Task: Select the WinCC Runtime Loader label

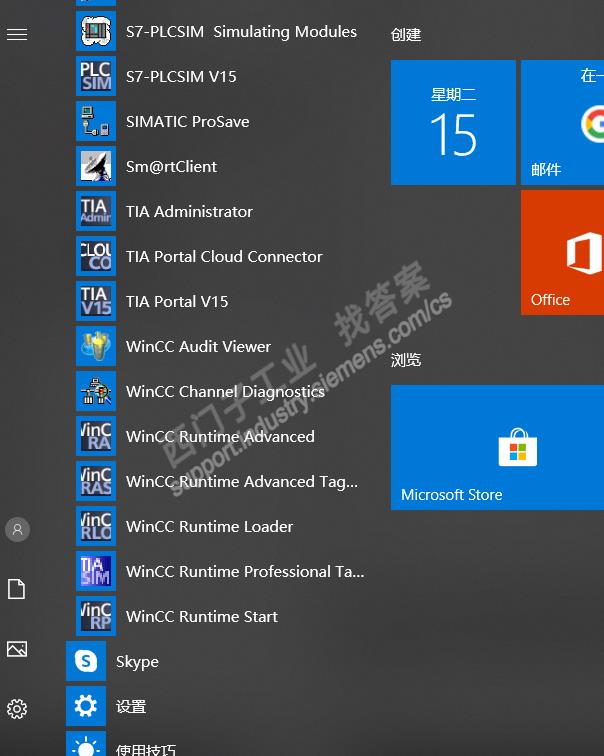Action: (209, 526)
